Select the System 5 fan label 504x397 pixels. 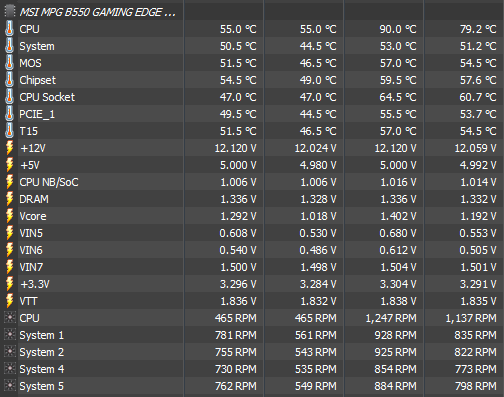(42, 386)
